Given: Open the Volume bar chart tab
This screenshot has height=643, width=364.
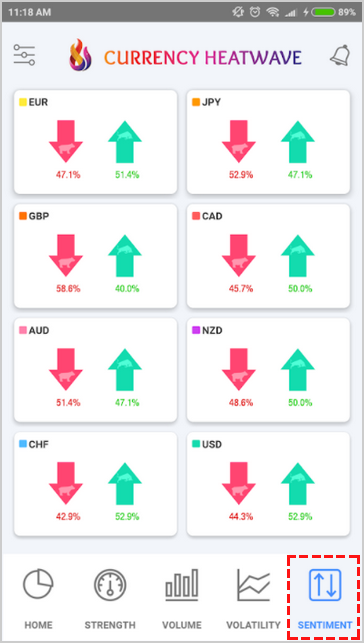Looking at the screenshot, I should tap(182, 598).
